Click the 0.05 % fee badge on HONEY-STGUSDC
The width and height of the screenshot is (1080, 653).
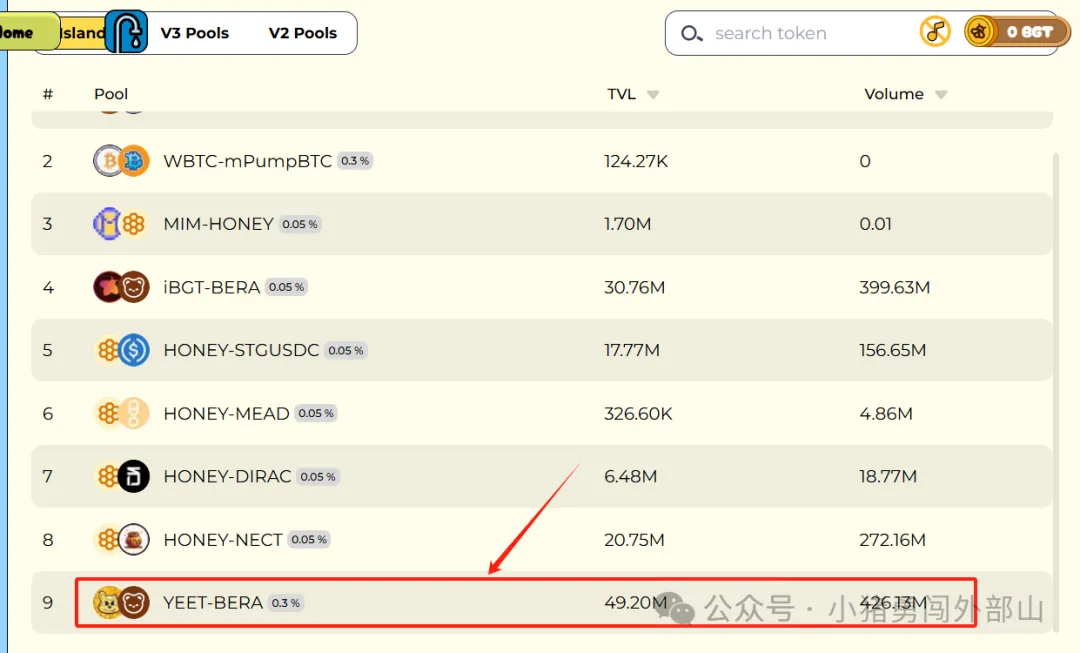[x=346, y=350]
